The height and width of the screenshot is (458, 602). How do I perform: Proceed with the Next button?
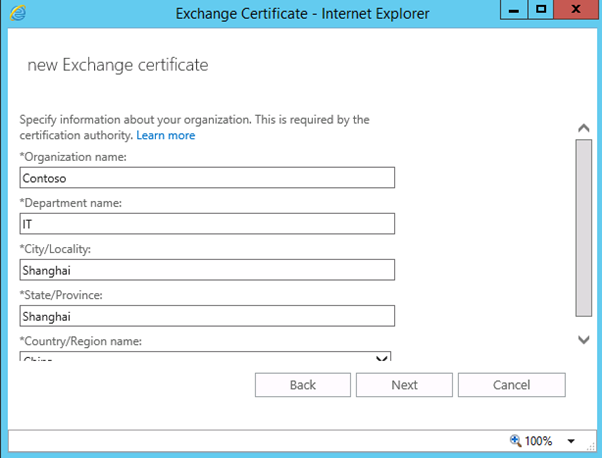point(404,385)
